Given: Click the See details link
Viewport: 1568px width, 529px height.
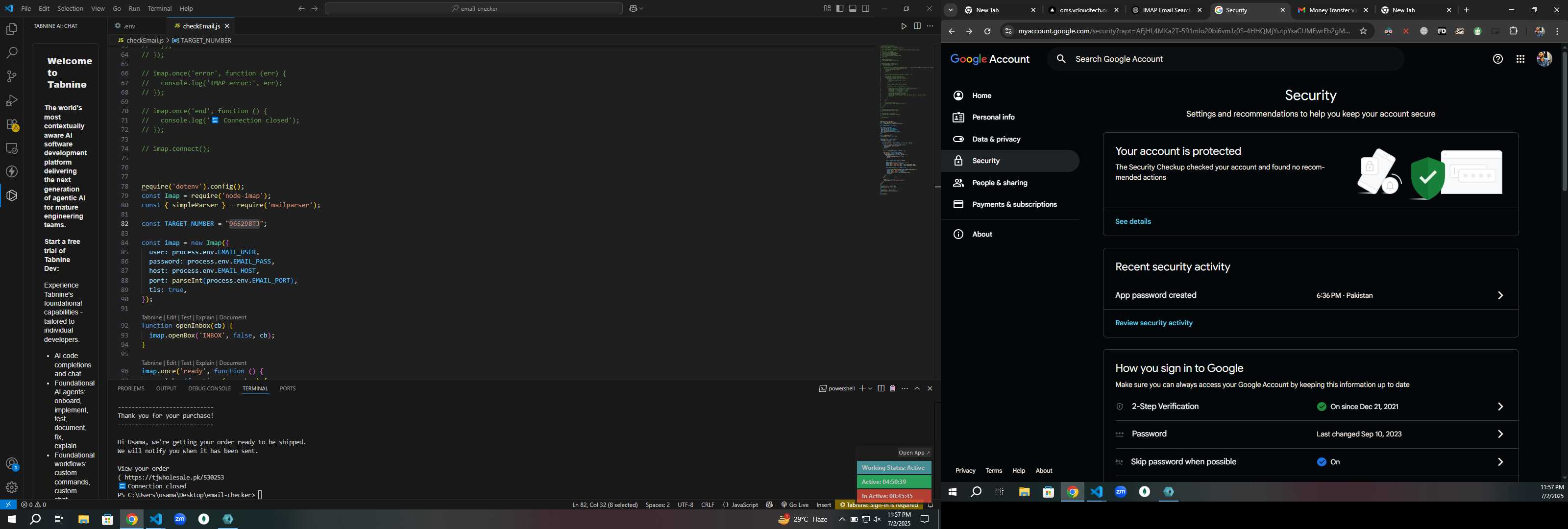Looking at the screenshot, I should coord(1133,221).
